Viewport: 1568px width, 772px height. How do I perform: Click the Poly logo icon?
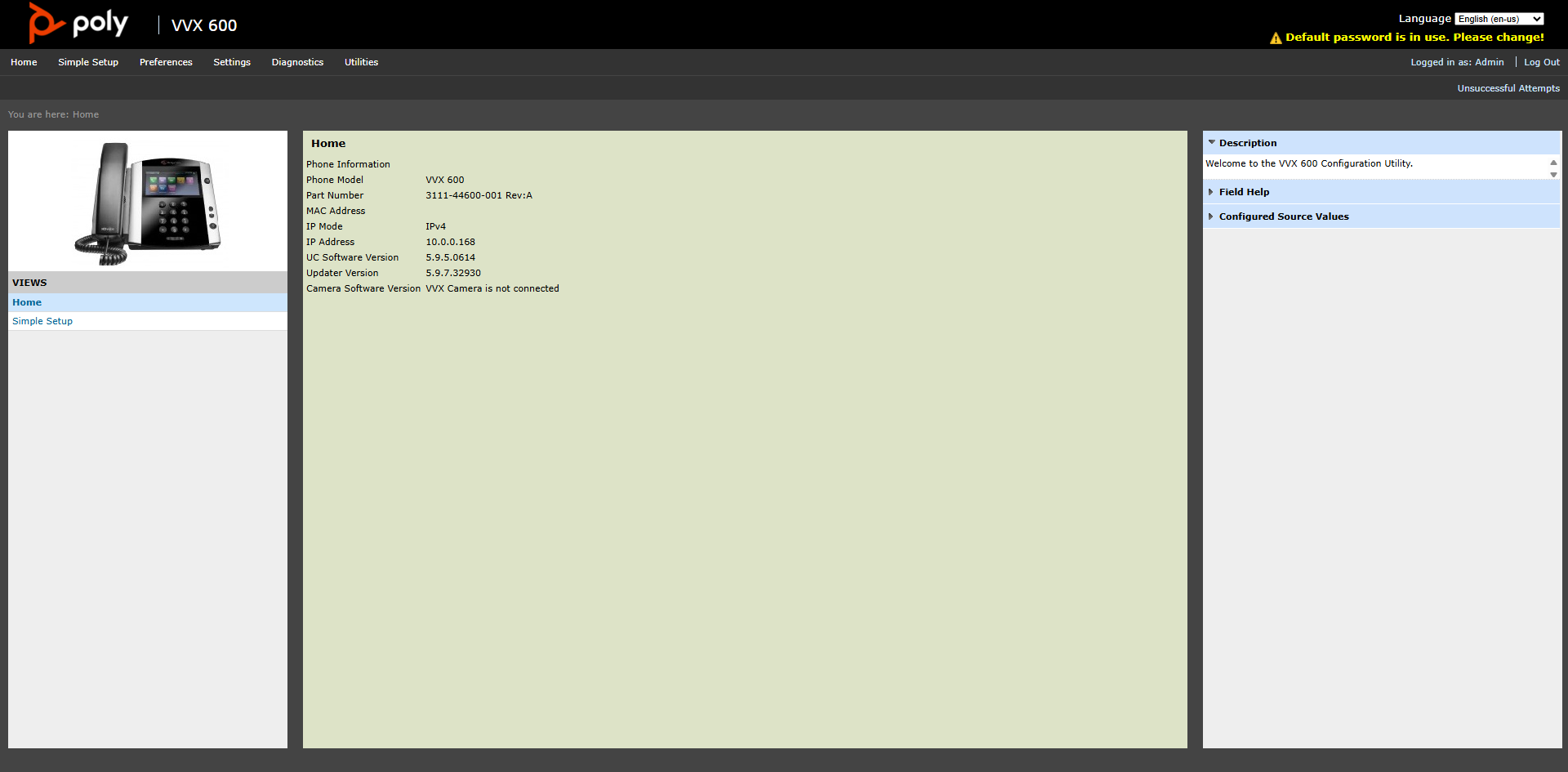[x=78, y=23]
